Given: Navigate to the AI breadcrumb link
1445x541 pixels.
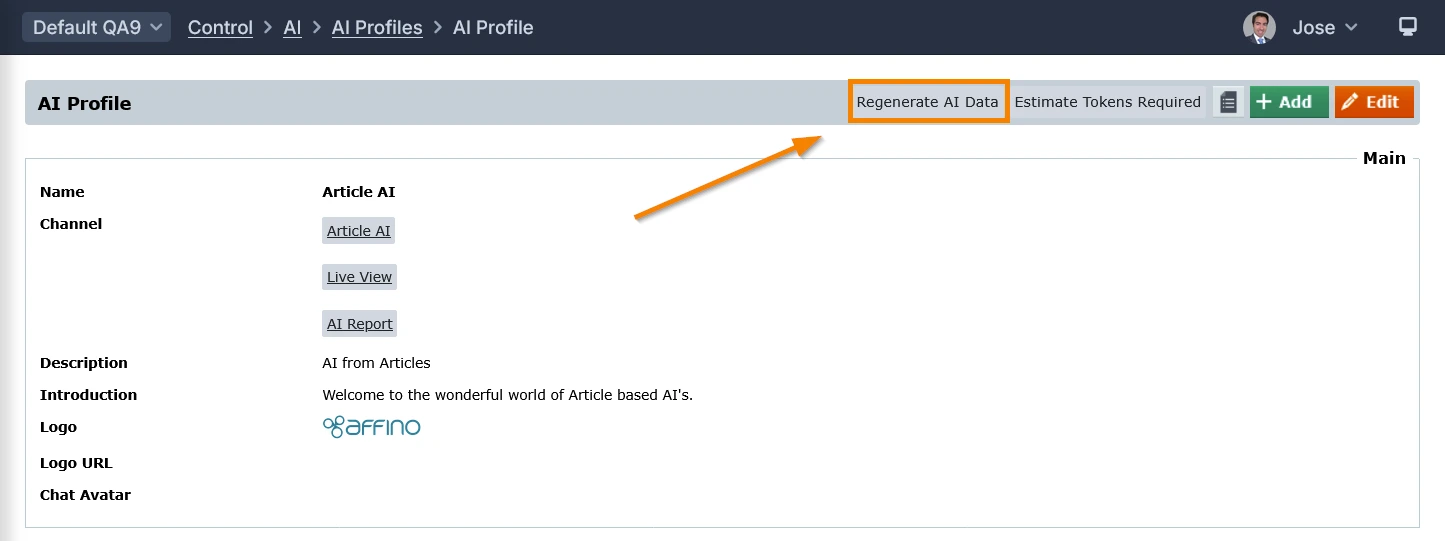Looking at the screenshot, I should tap(292, 27).
